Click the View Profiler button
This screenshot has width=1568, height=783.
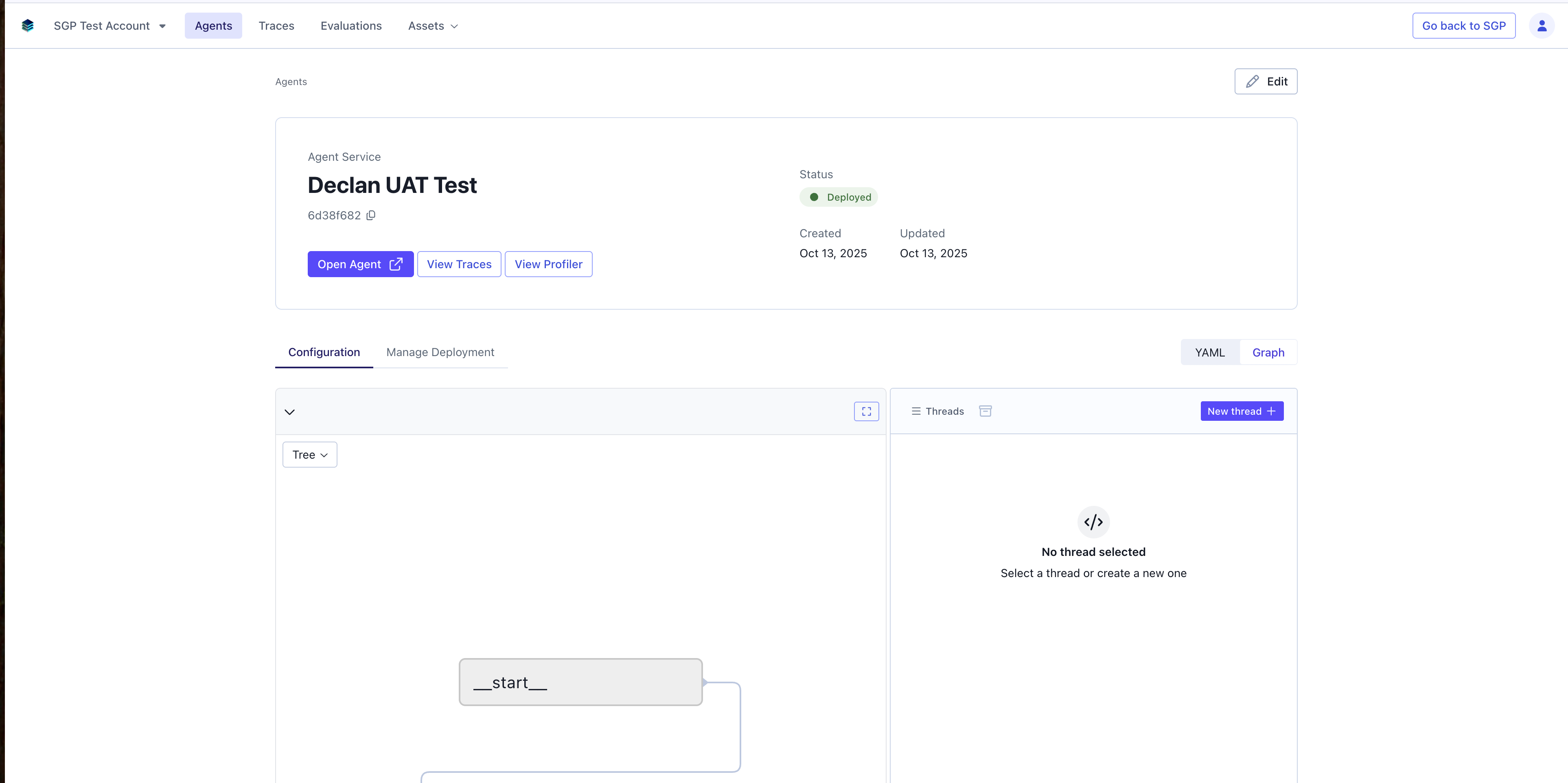[548, 264]
